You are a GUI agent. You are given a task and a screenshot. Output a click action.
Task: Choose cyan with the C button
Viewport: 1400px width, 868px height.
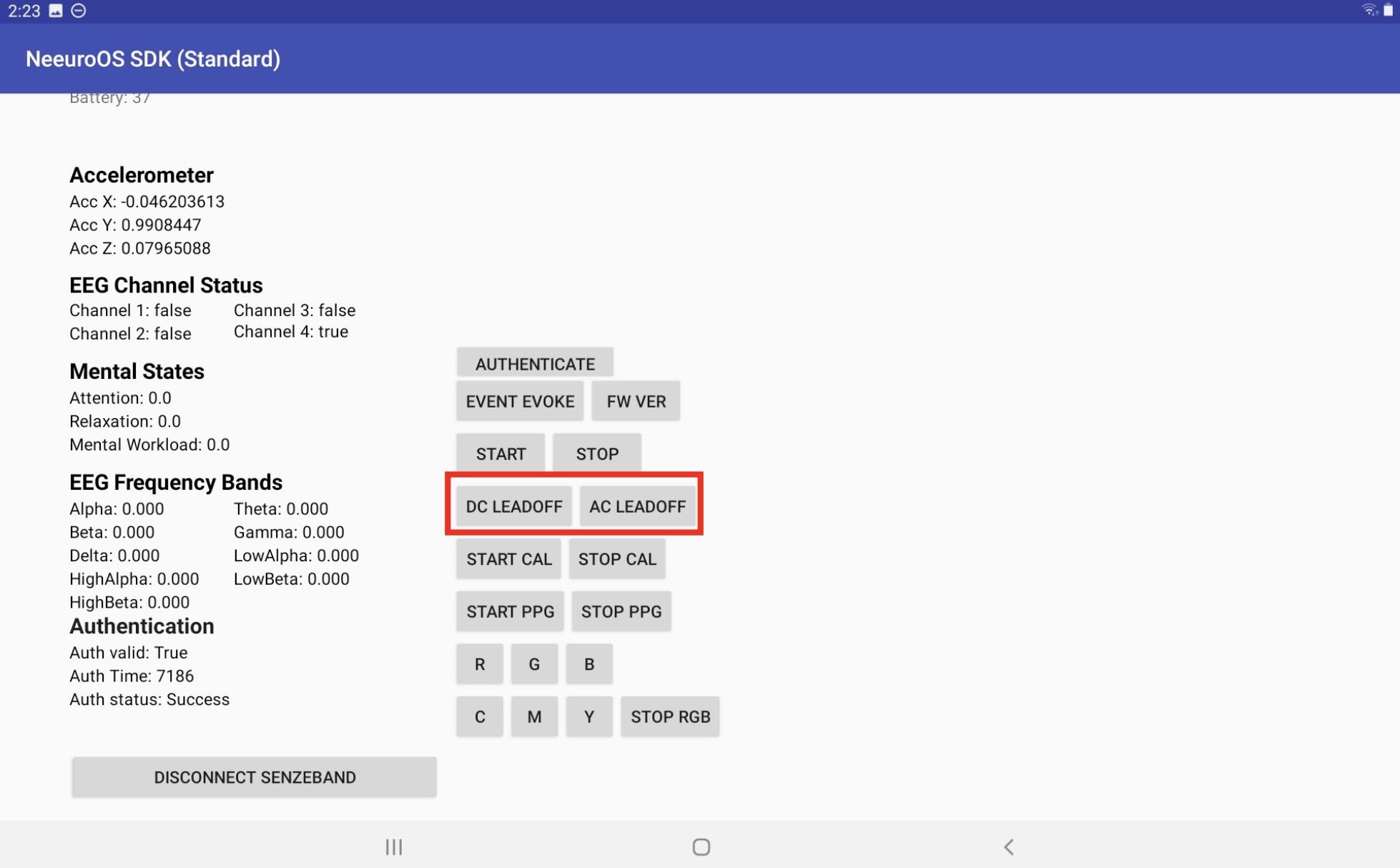[479, 716]
